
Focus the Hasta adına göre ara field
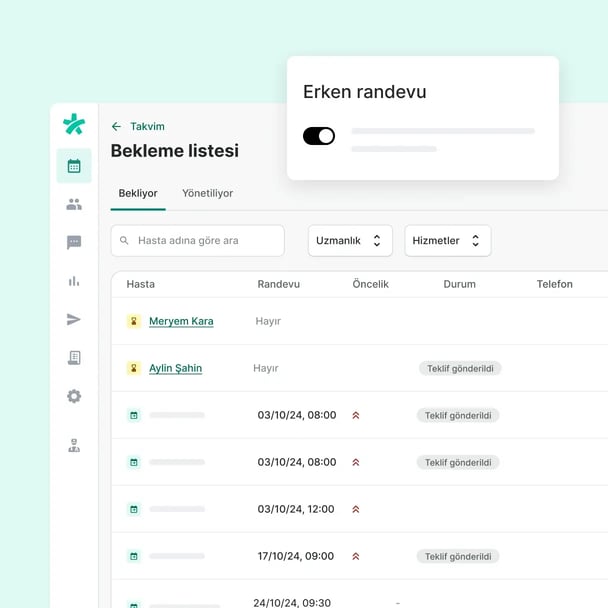point(197,240)
